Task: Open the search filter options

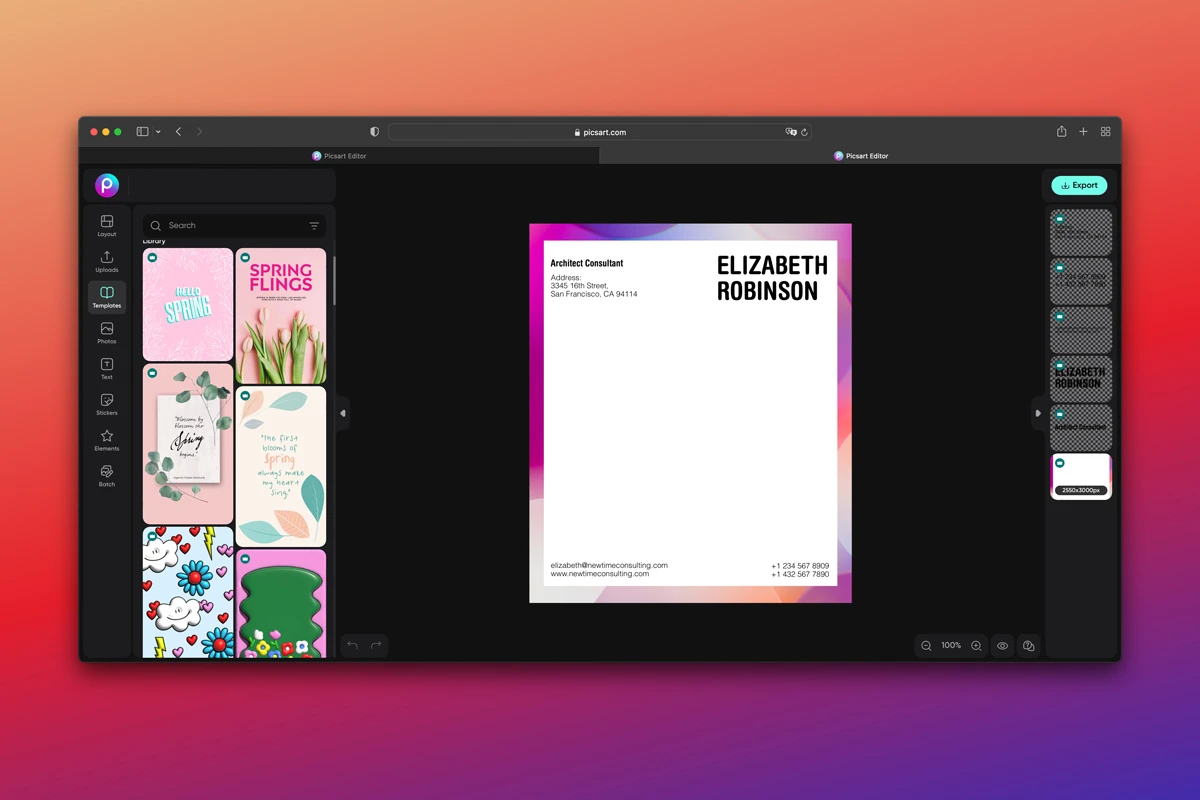Action: [x=314, y=225]
